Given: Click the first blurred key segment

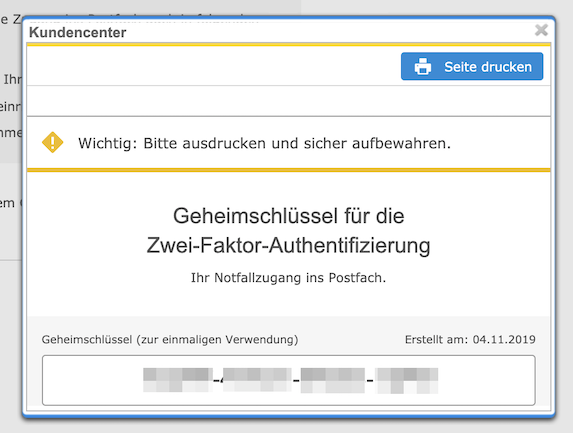Looking at the screenshot, I should [x=178, y=380].
